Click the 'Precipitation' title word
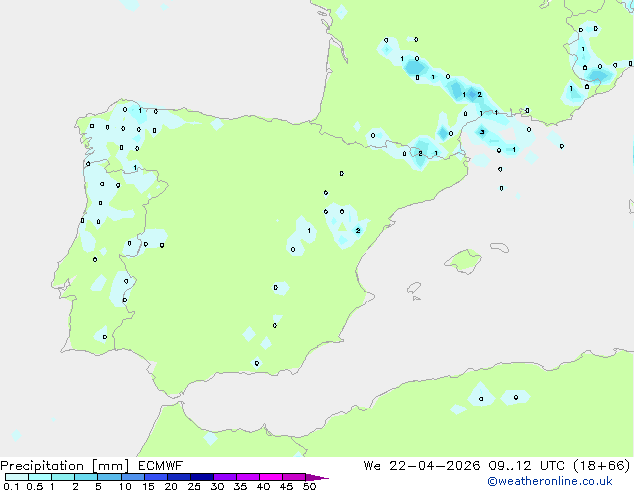The height and width of the screenshot is (490, 634). tap(42, 466)
